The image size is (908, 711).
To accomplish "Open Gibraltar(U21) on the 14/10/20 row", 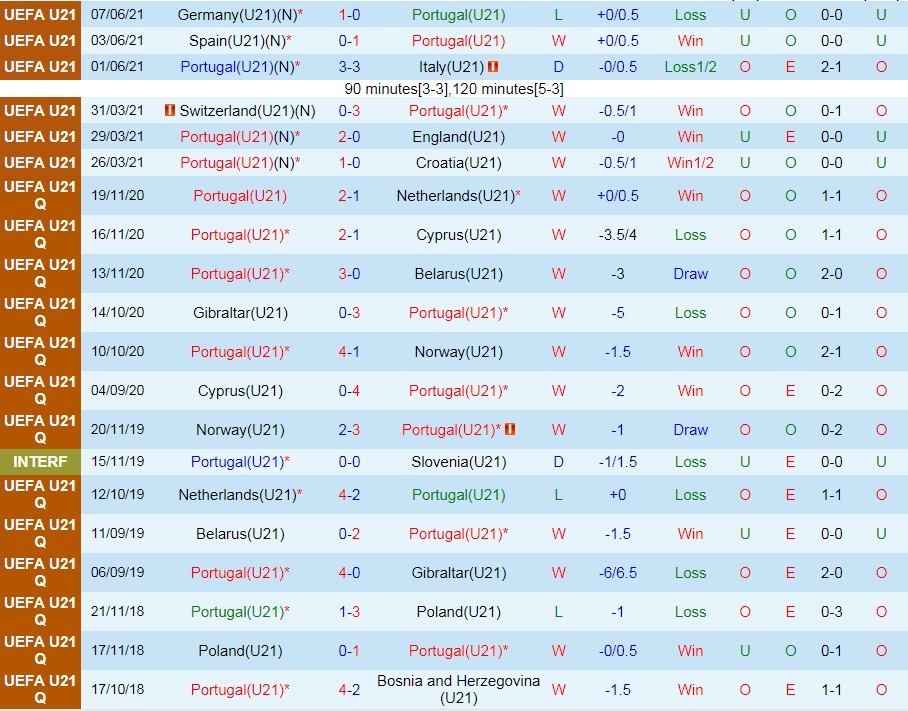I will point(240,313).
